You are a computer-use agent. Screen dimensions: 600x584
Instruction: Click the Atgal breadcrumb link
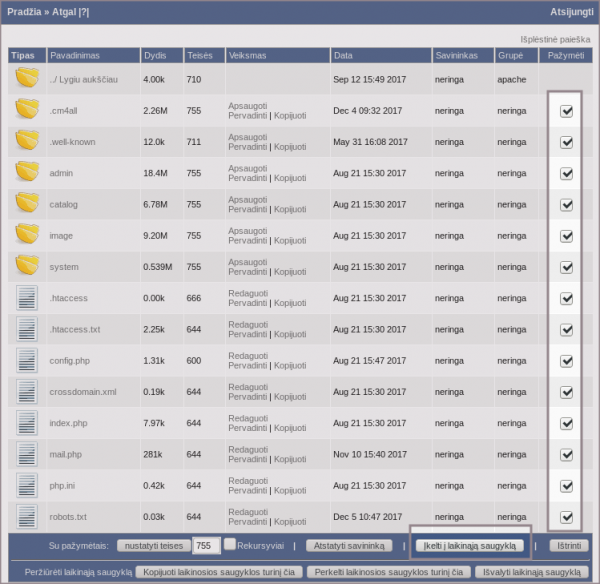click(x=64, y=12)
